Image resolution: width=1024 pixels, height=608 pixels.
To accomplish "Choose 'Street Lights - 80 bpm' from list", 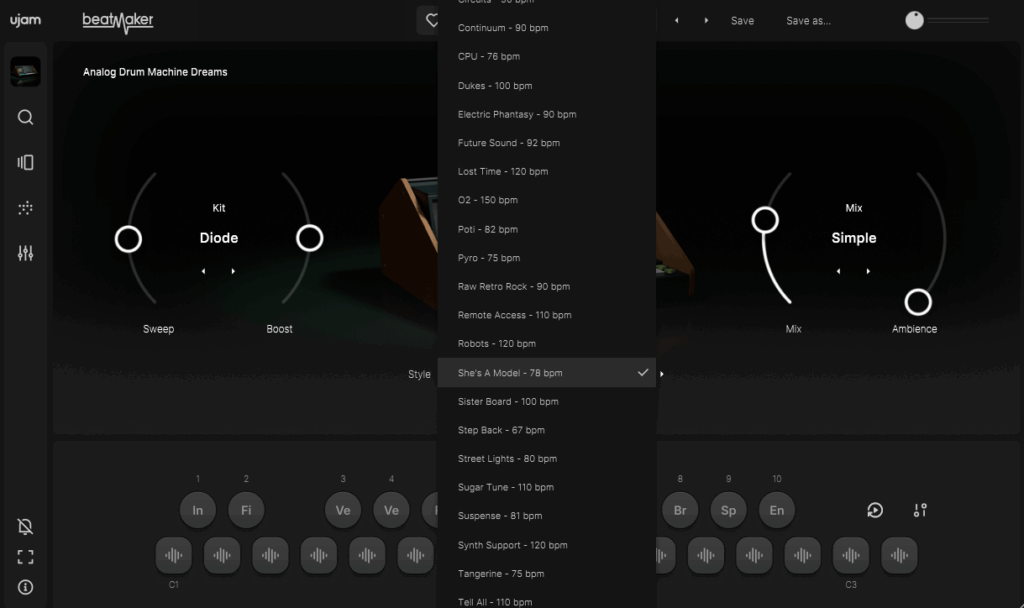I will tap(507, 459).
